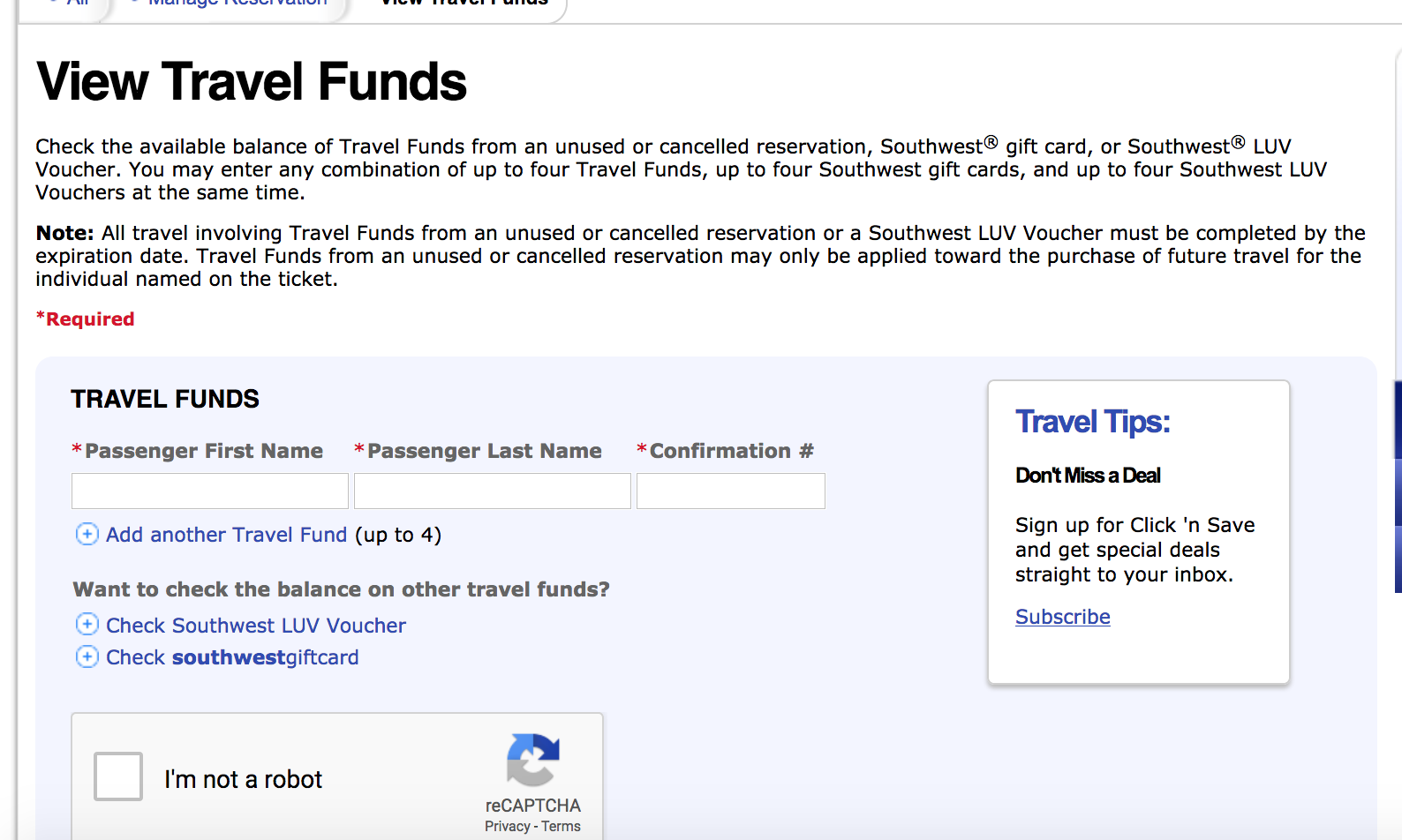Expand the Check southwestgiftcard section
This screenshot has width=1402, height=840.
point(231,656)
